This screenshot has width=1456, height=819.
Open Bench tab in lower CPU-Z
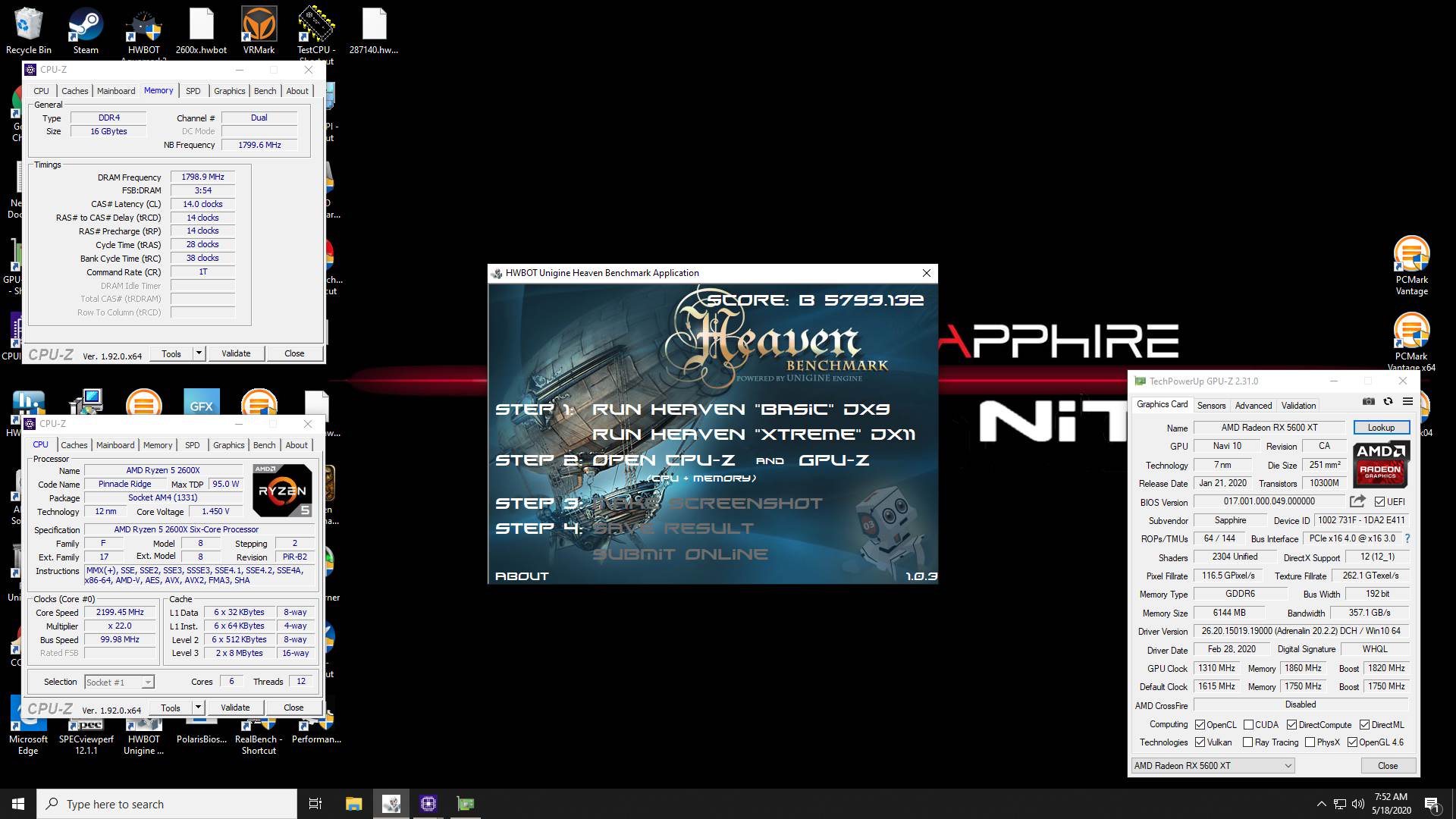264,445
